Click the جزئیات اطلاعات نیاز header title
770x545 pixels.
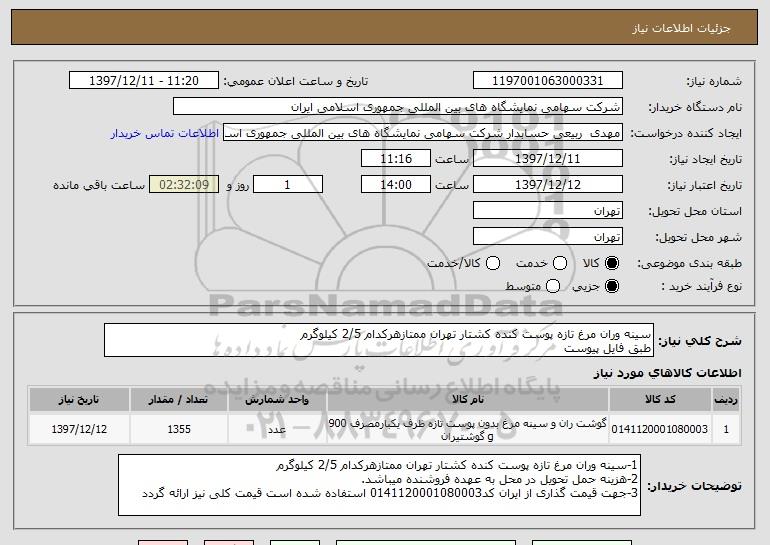(681, 28)
